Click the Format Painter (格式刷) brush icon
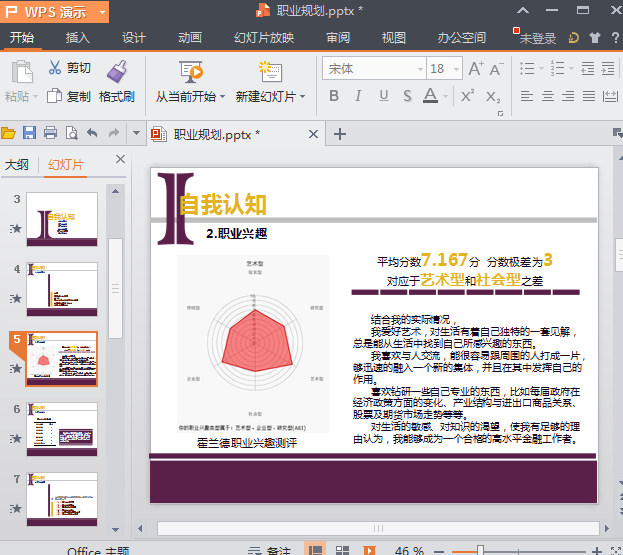623x555 pixels. (x=117, y=72)
